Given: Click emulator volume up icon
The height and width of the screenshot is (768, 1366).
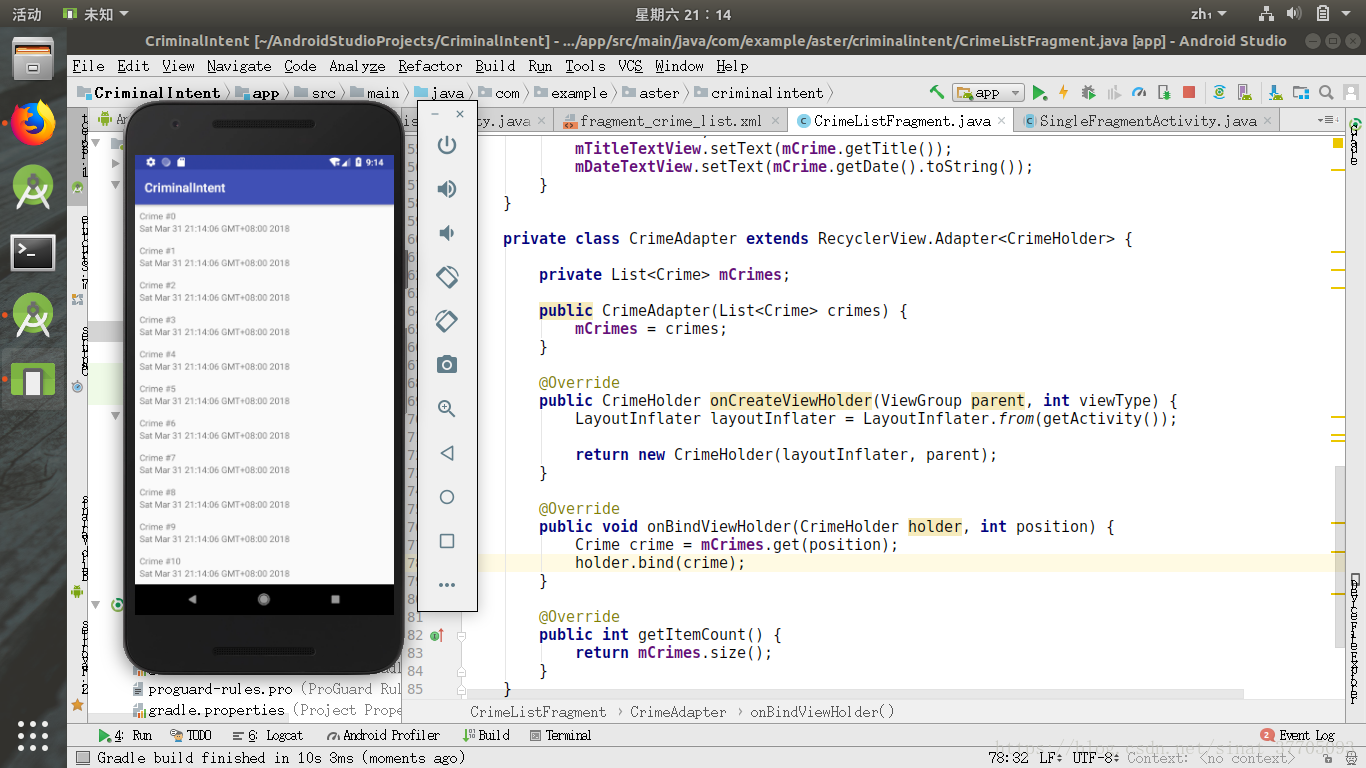Looking at the screenshot, I should 447,189.
